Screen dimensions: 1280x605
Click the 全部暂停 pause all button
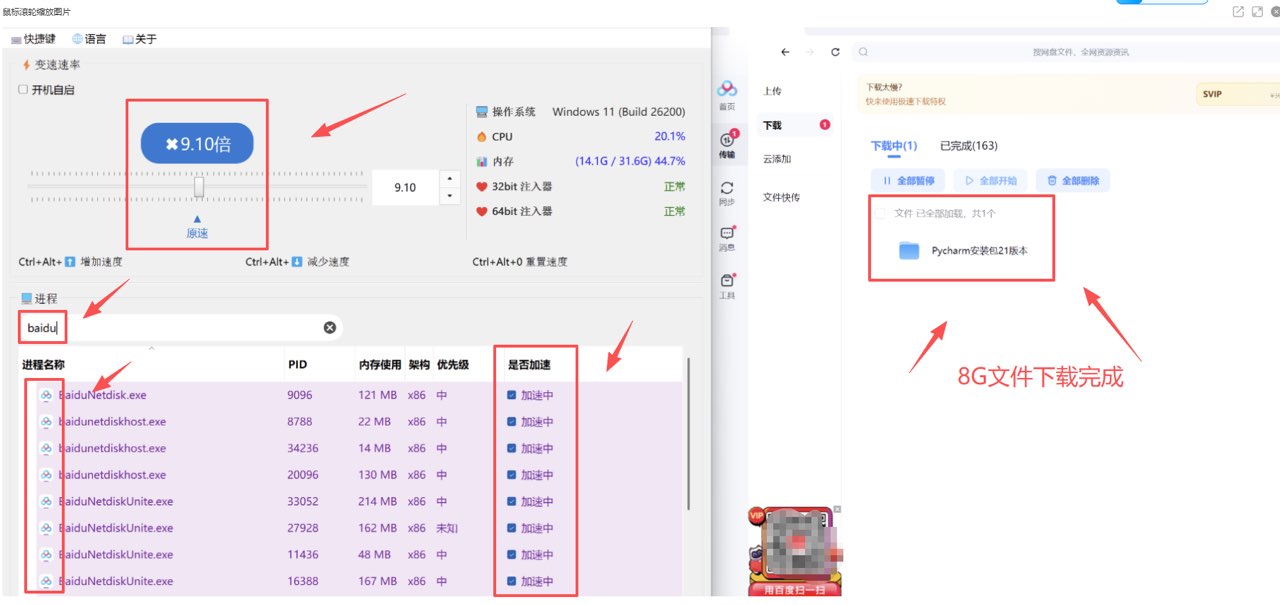pos(908,181)
